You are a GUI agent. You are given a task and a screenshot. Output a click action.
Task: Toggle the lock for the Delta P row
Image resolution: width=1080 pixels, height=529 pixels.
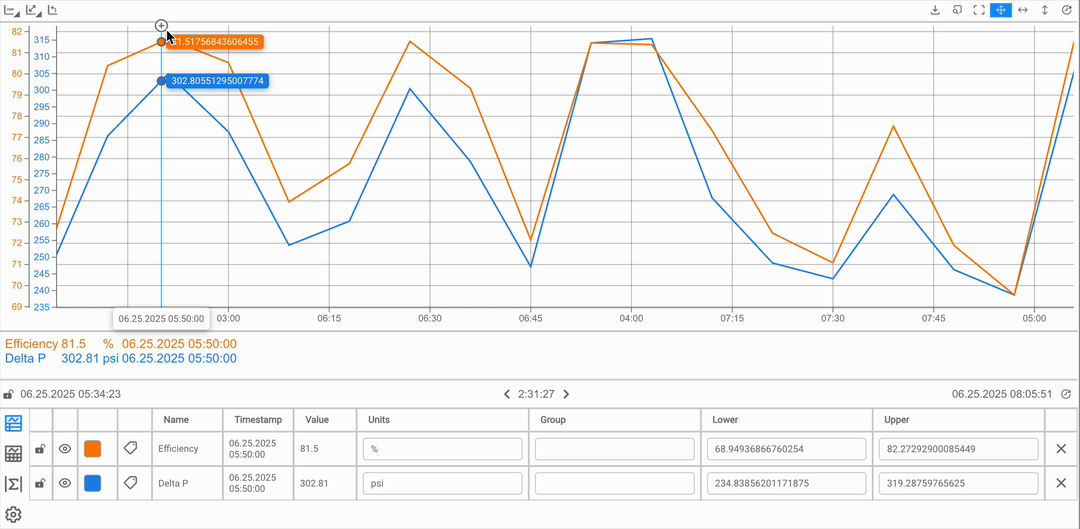click(x=41, y=484)
